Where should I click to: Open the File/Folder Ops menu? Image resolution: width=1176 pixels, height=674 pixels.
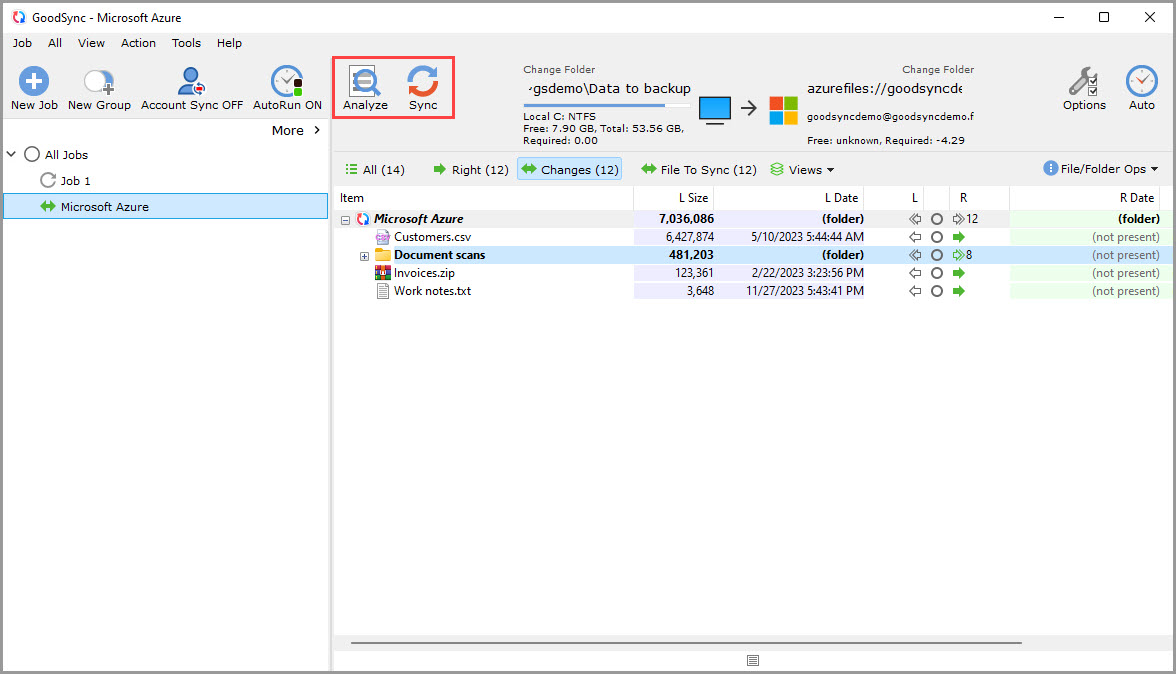(1100, 168)
